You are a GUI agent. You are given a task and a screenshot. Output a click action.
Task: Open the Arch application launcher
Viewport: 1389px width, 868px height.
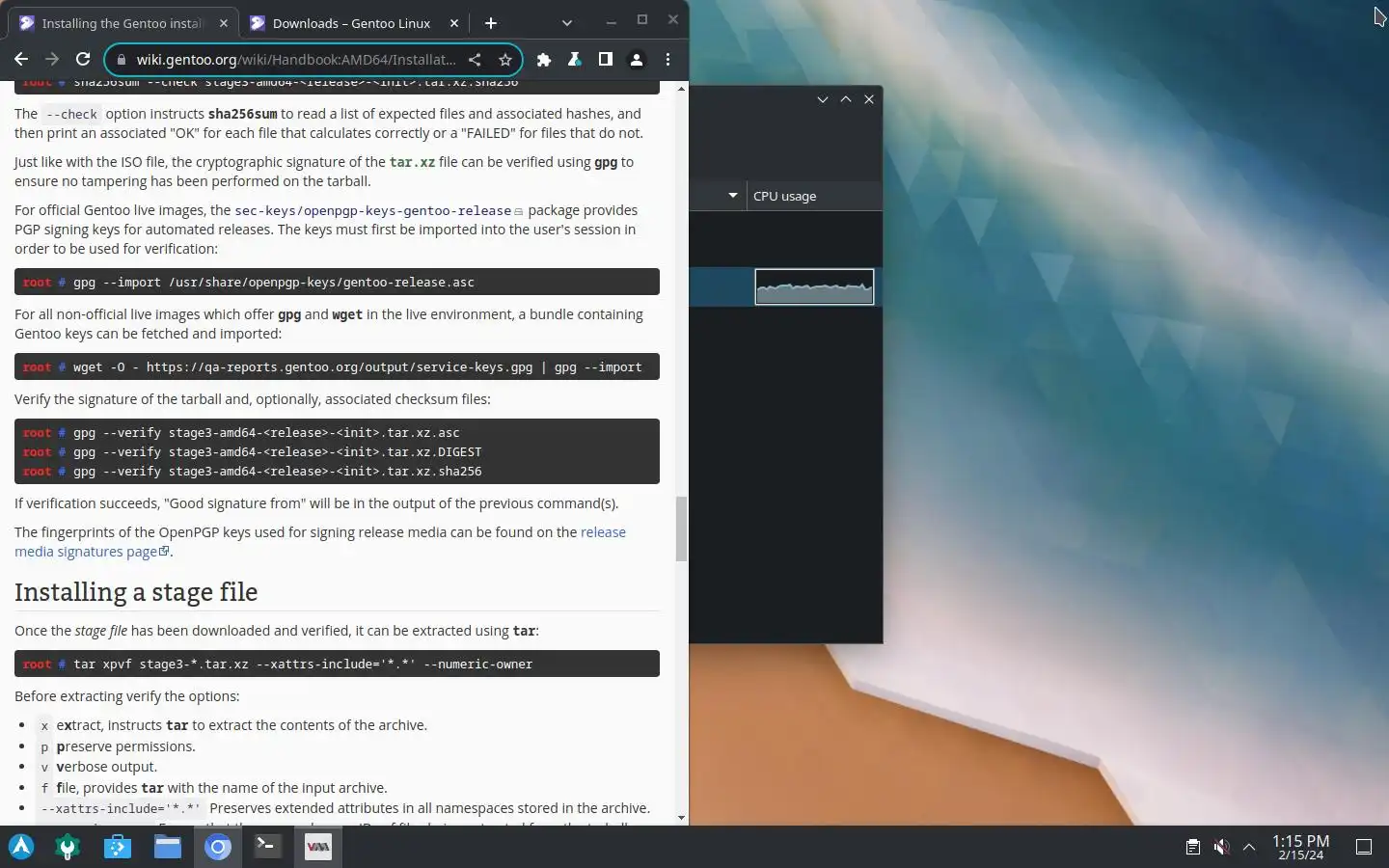pos(21,847)
